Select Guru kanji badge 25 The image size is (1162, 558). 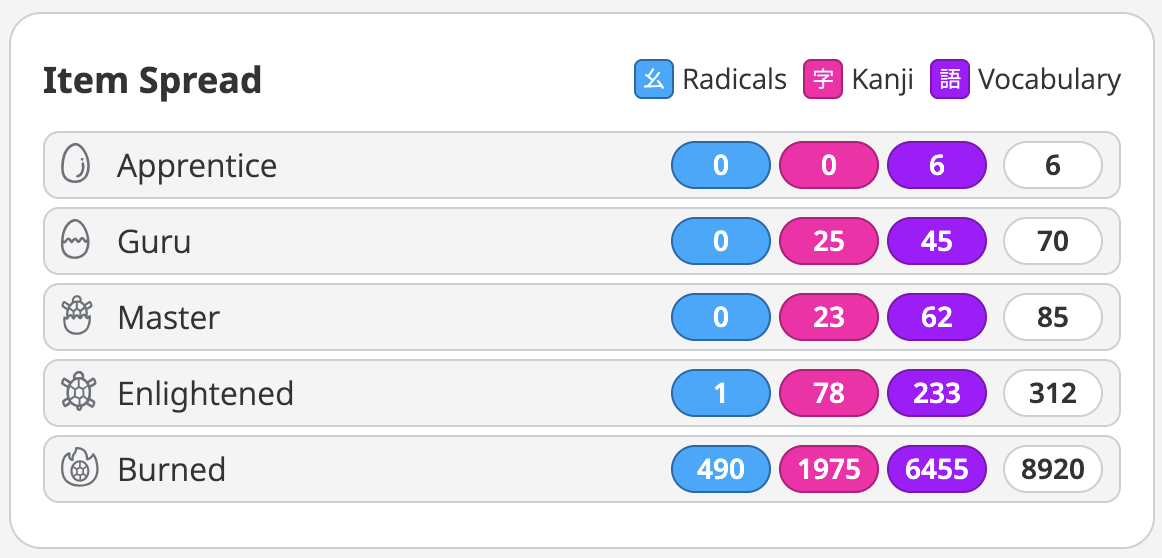coord(829,241)
